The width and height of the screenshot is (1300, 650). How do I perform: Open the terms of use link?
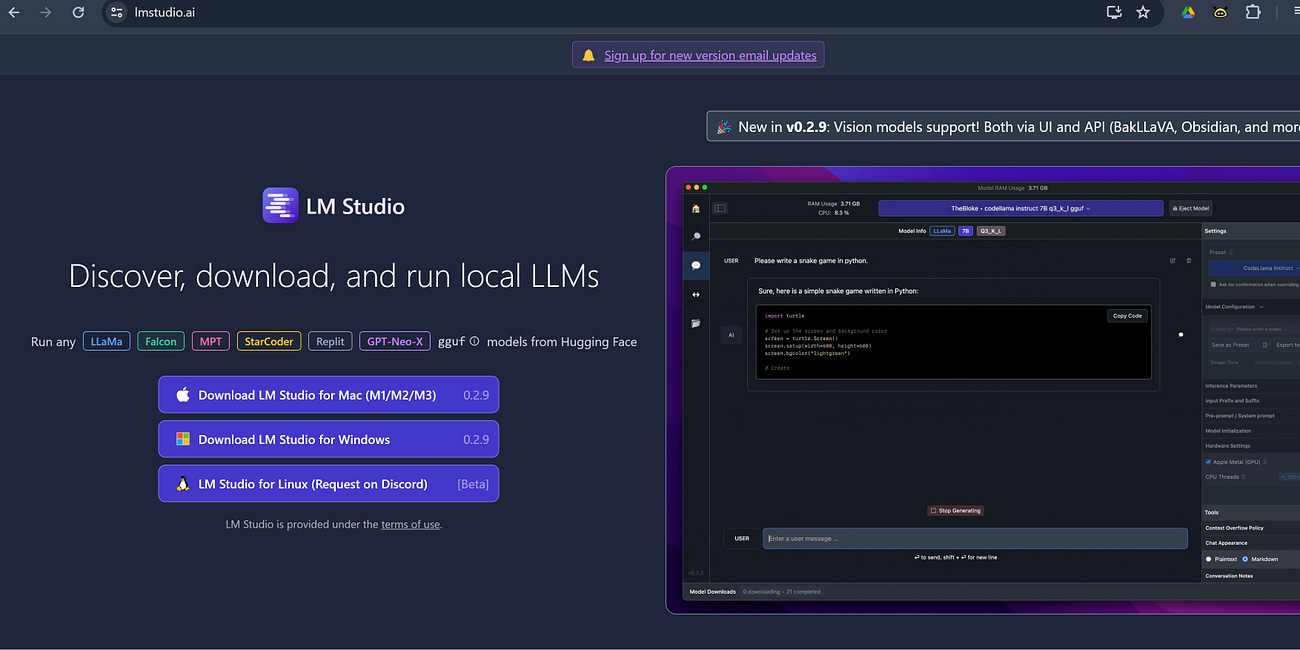click(x=410, y=524)
